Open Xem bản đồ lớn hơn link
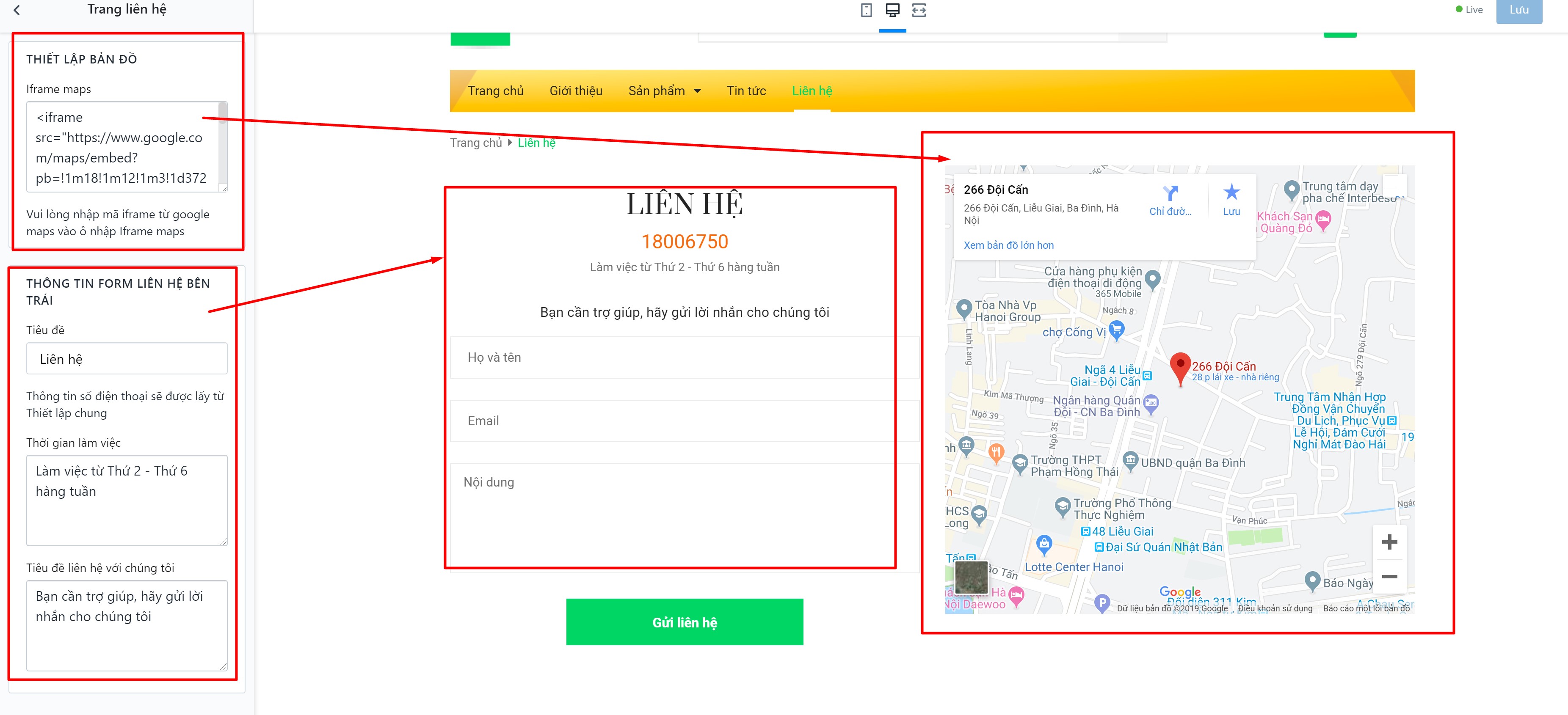The height and width of the screenshot is (715, 1568). pyautogui.click(x=1008, y=245)
